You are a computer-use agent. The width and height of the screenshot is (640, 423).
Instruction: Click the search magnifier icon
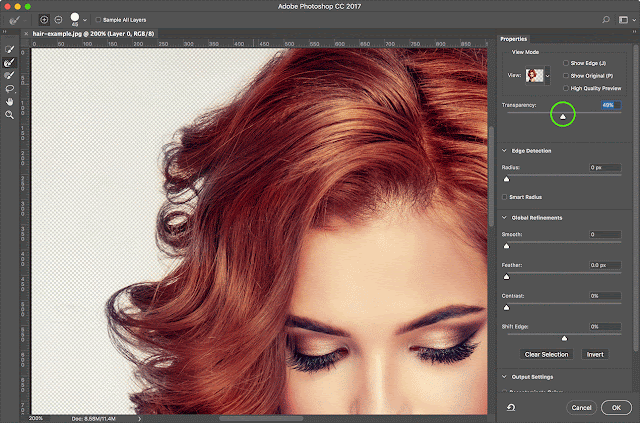click(606, 19)
